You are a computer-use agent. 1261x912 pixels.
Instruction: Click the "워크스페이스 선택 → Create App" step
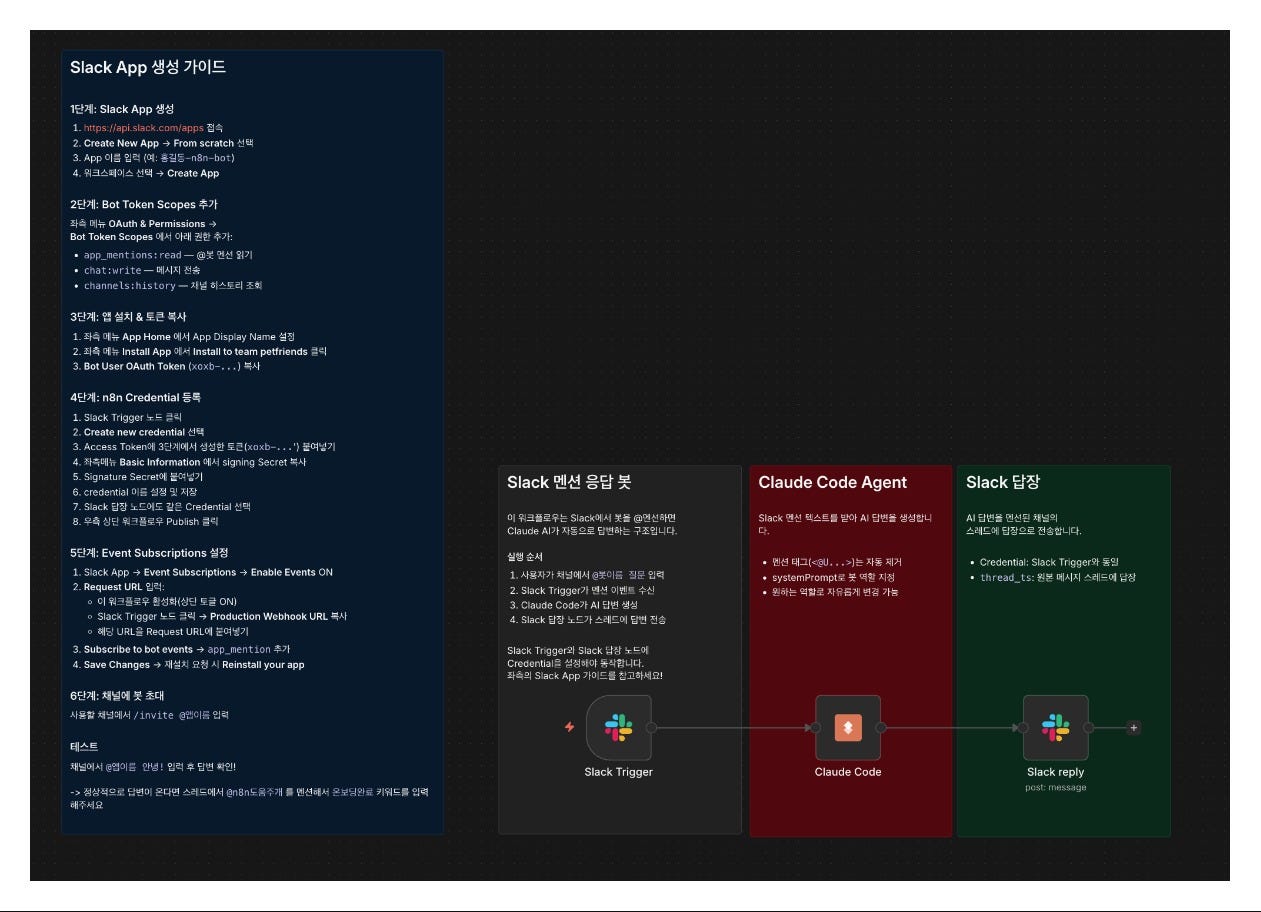click(x=151, y=173)
